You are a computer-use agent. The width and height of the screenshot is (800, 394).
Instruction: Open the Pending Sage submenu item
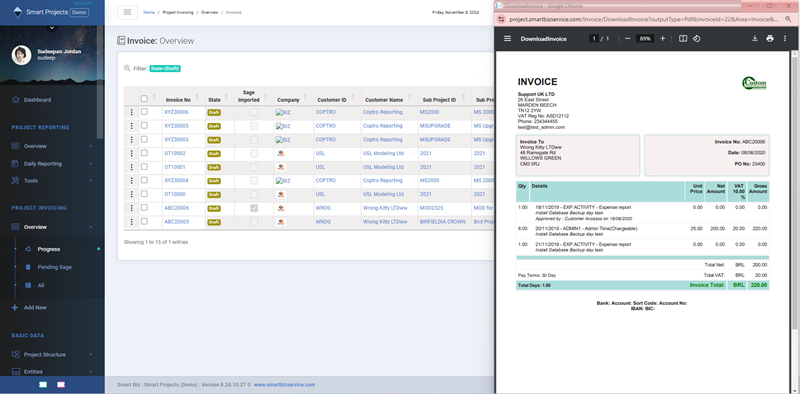[55, 267]
